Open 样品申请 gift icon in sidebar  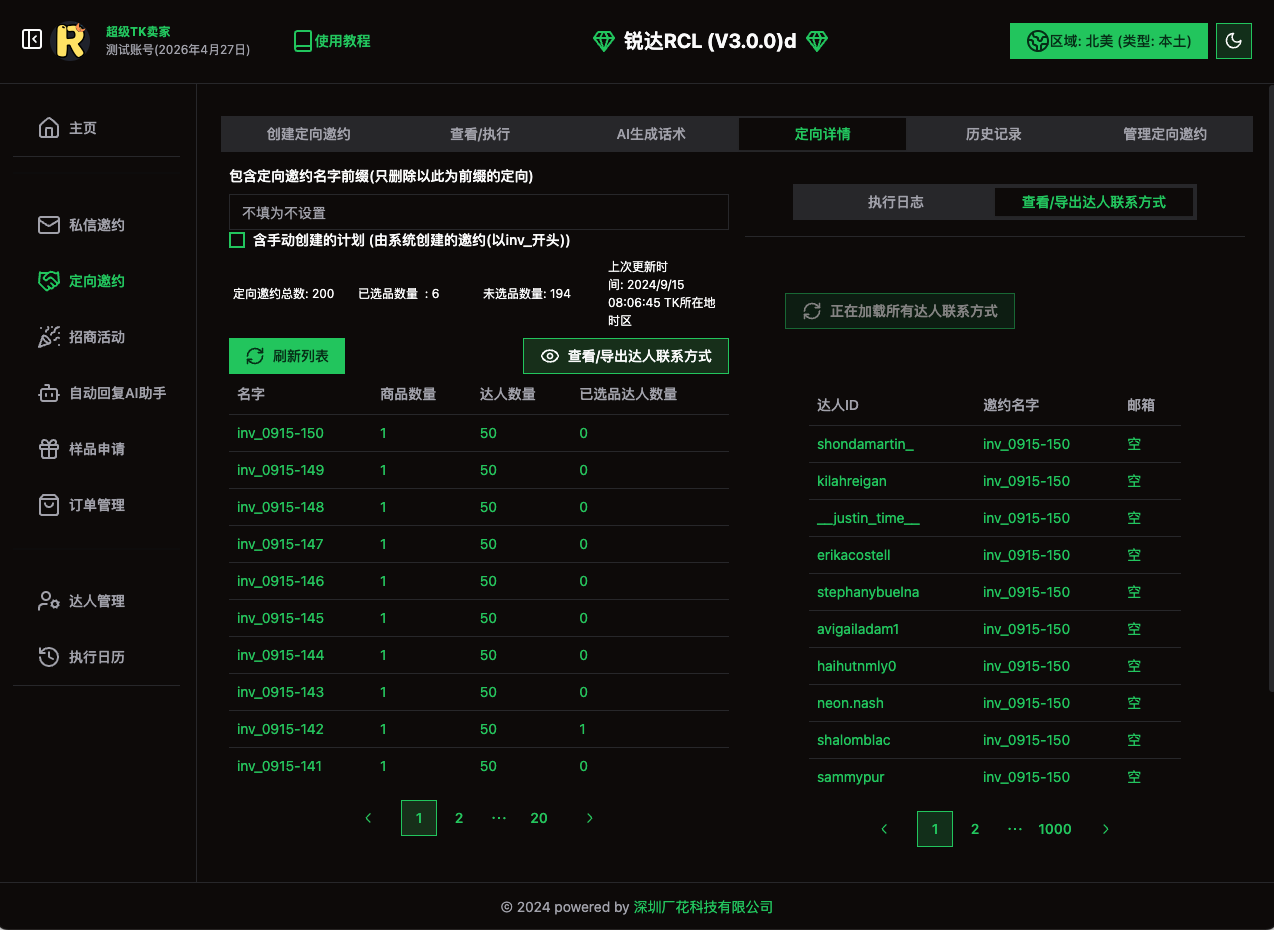(x=48, y=449)
